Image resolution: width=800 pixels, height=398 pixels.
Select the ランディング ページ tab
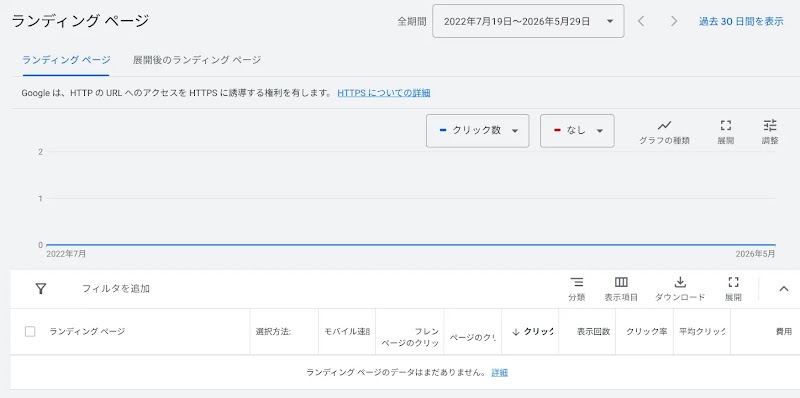(x=66, y=60)
